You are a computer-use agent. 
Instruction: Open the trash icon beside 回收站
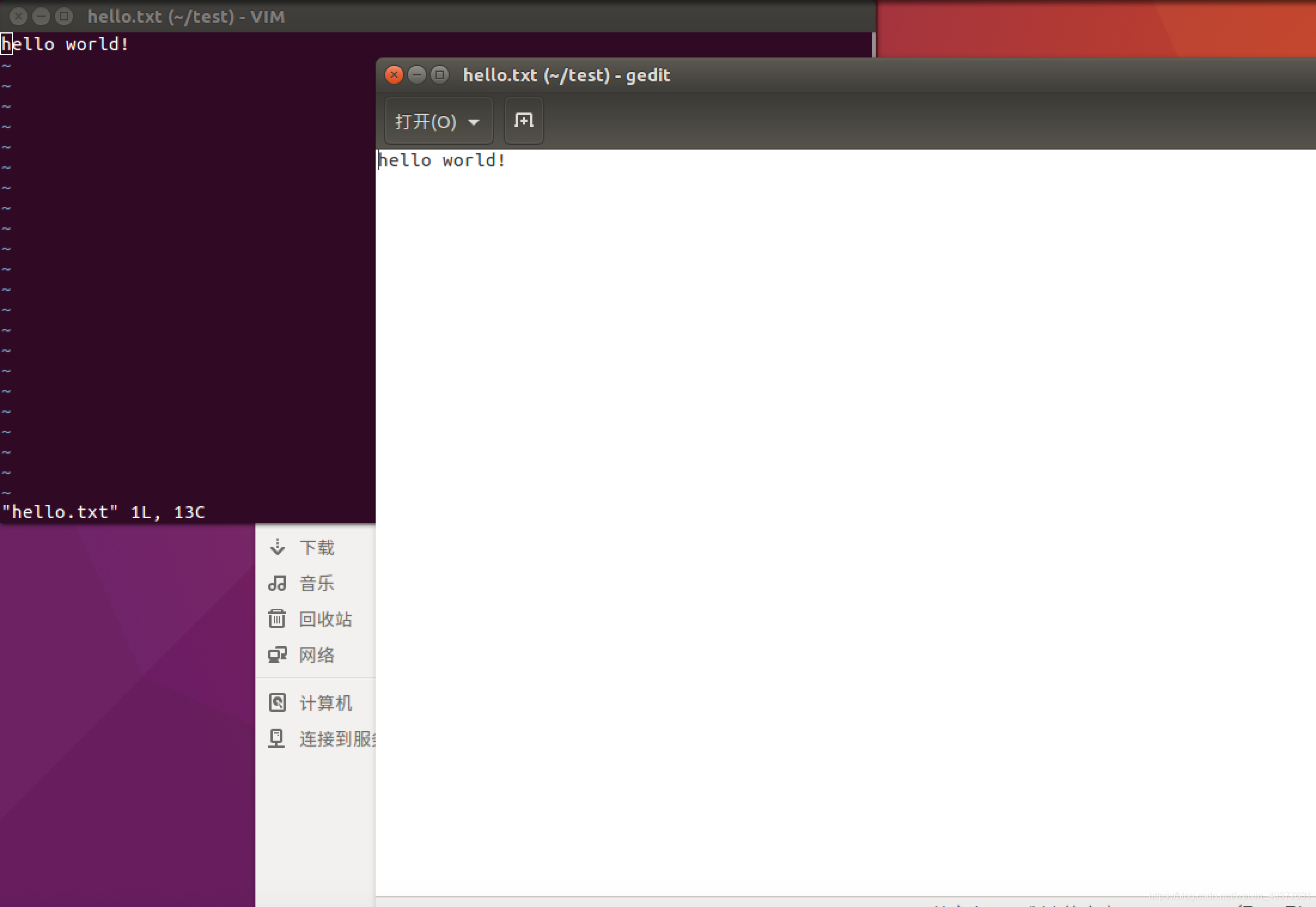(277, 619)
